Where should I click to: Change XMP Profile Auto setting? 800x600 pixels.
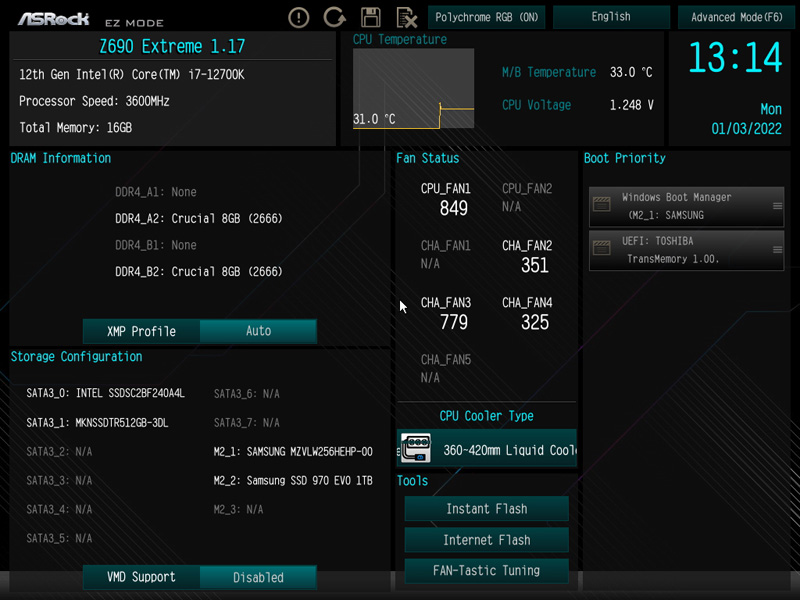(258, 331)
